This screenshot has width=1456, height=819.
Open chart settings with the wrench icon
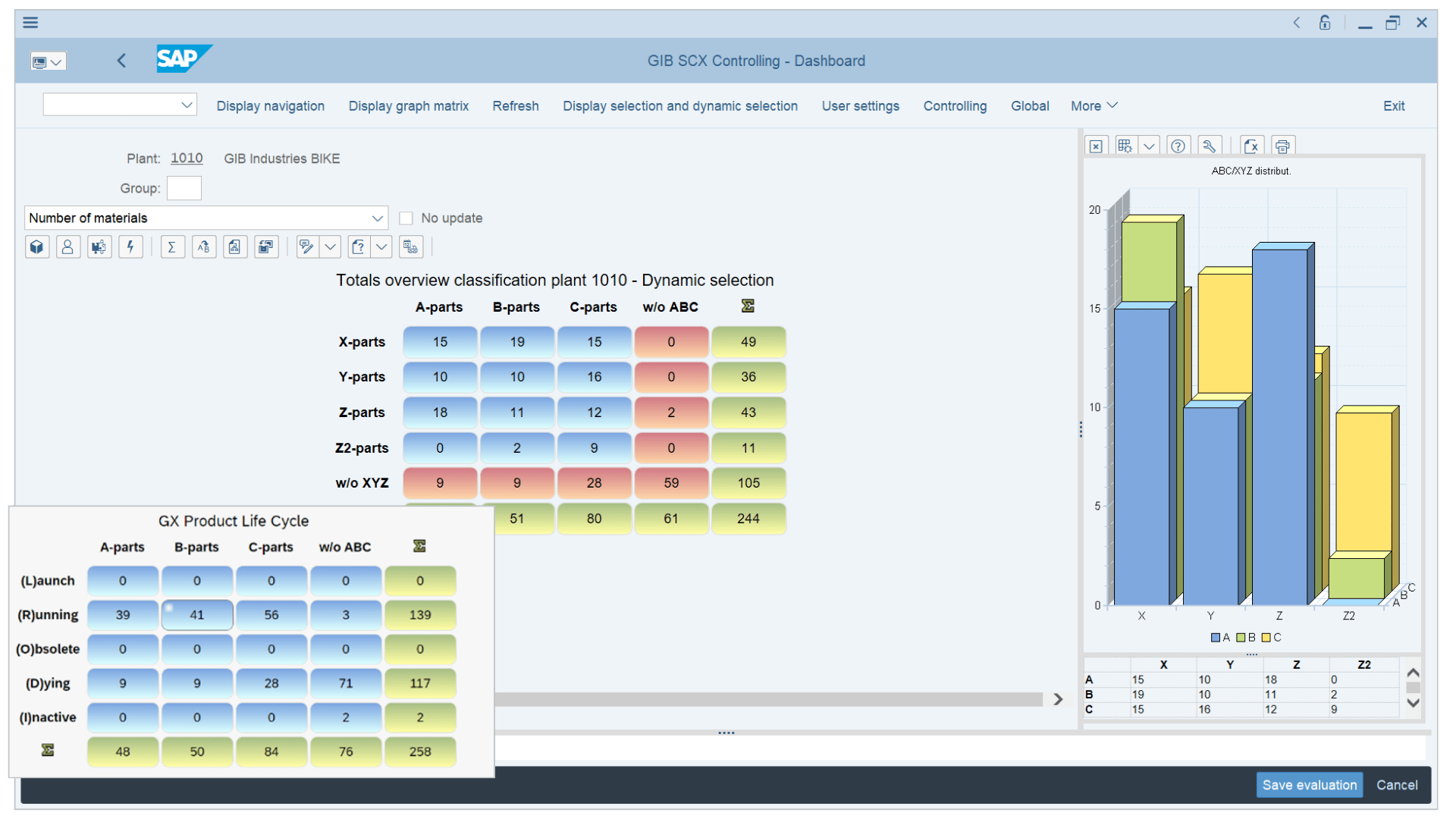[x=1209, y=146]
